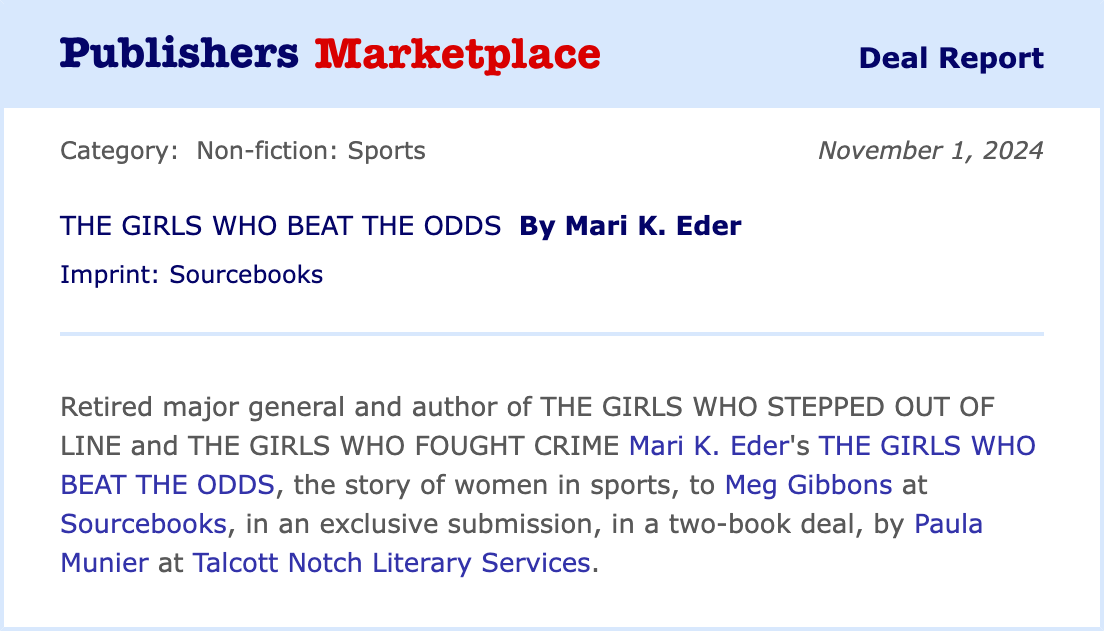Screen dimensions: 1104x632
Task: Open the Mari K. Eder link in paragraph
Action: coord(709,446)
